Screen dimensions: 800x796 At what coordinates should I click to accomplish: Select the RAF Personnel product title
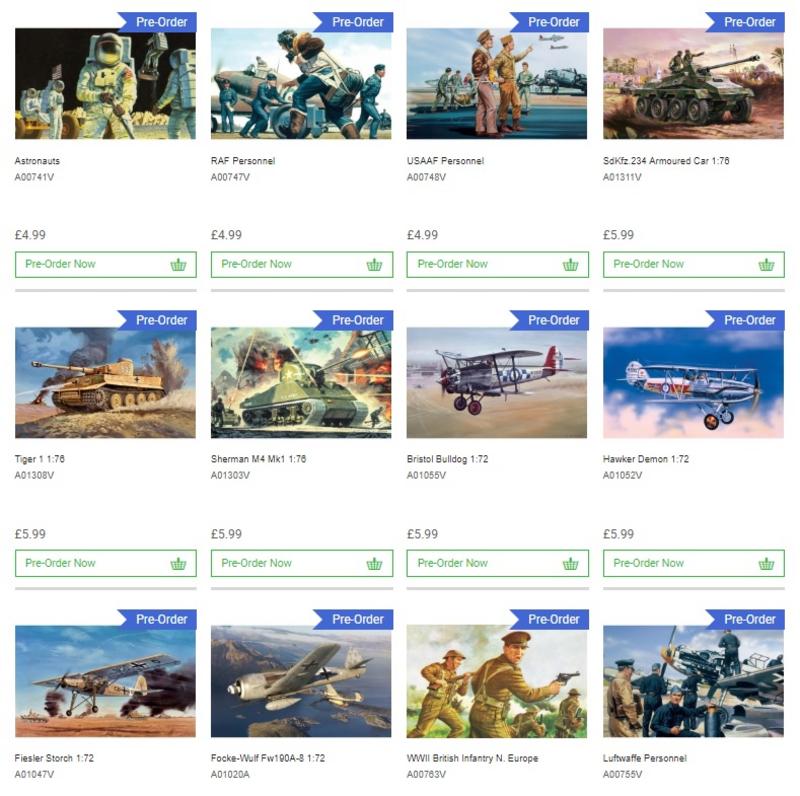(x=243, y=161)
